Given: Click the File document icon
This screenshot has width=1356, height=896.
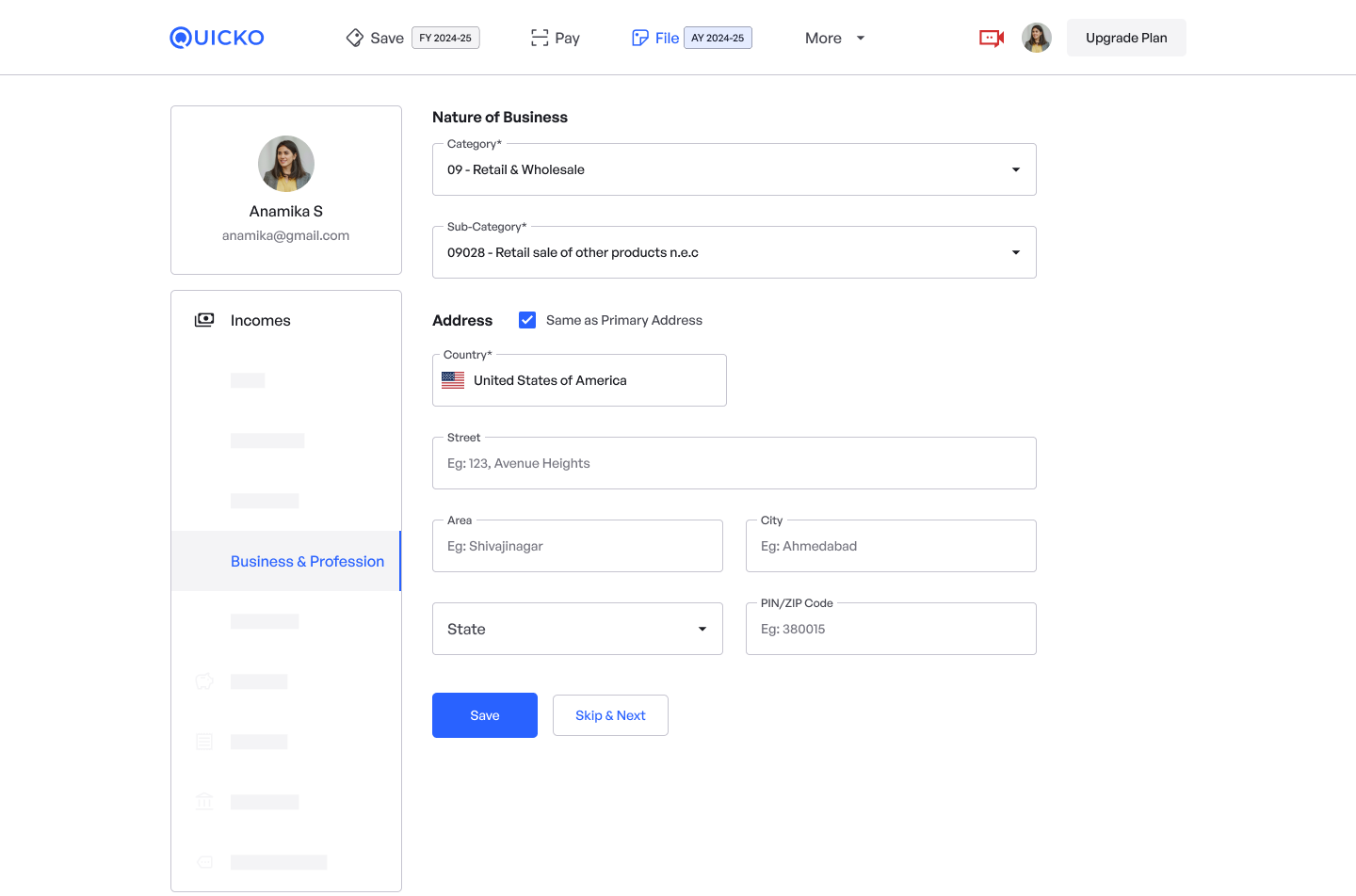Looking at the screenshot, I should coord(640,38).
